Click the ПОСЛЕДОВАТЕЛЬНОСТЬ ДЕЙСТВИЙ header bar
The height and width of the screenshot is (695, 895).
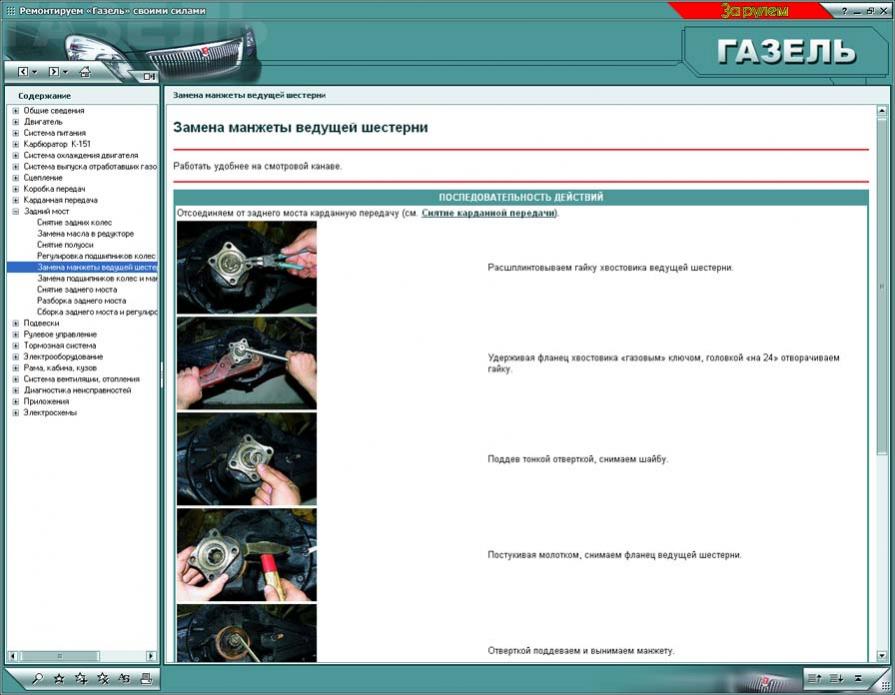pyautogui.click(x=521, y=197)
